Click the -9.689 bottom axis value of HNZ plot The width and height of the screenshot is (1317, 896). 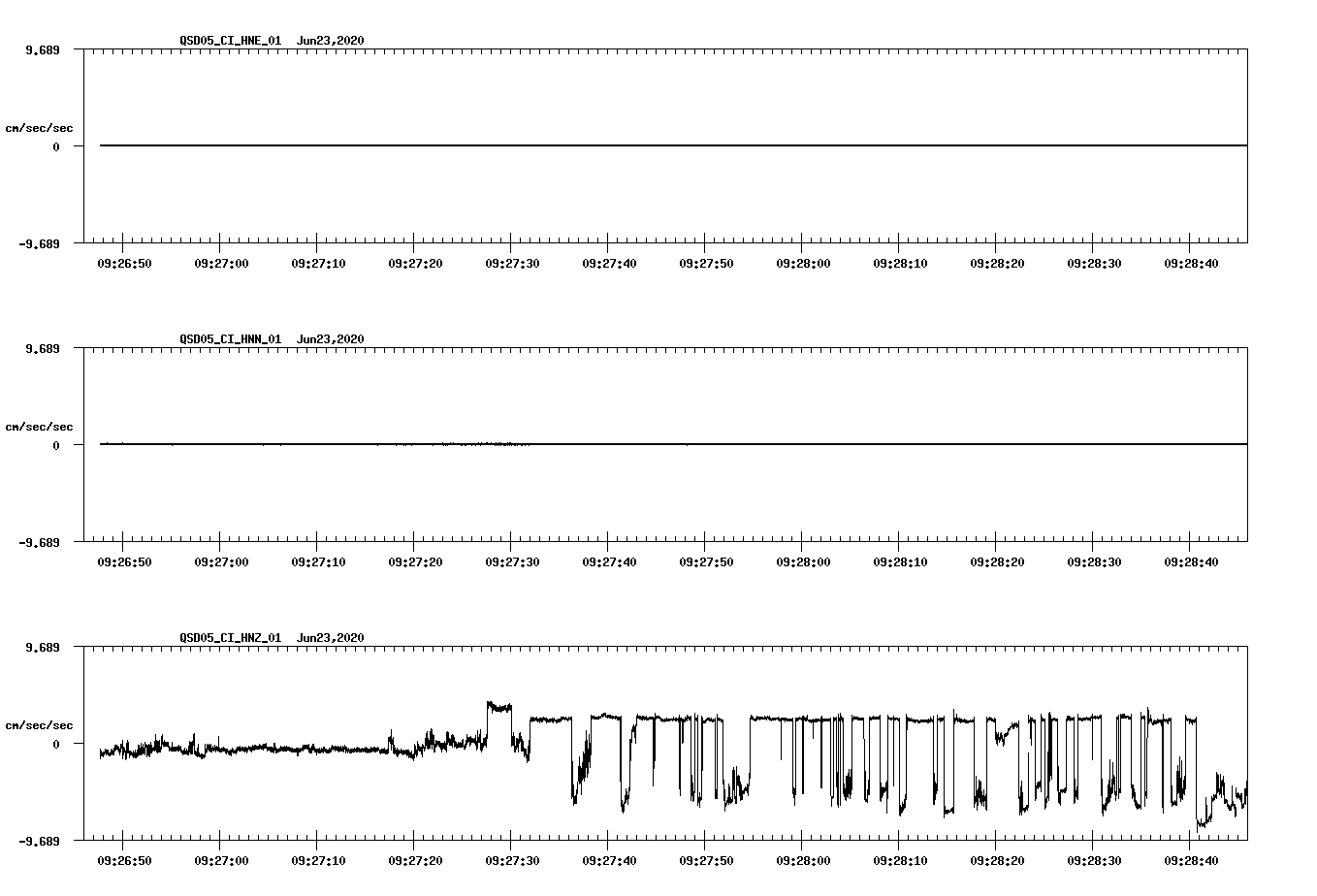click(39, 842)
